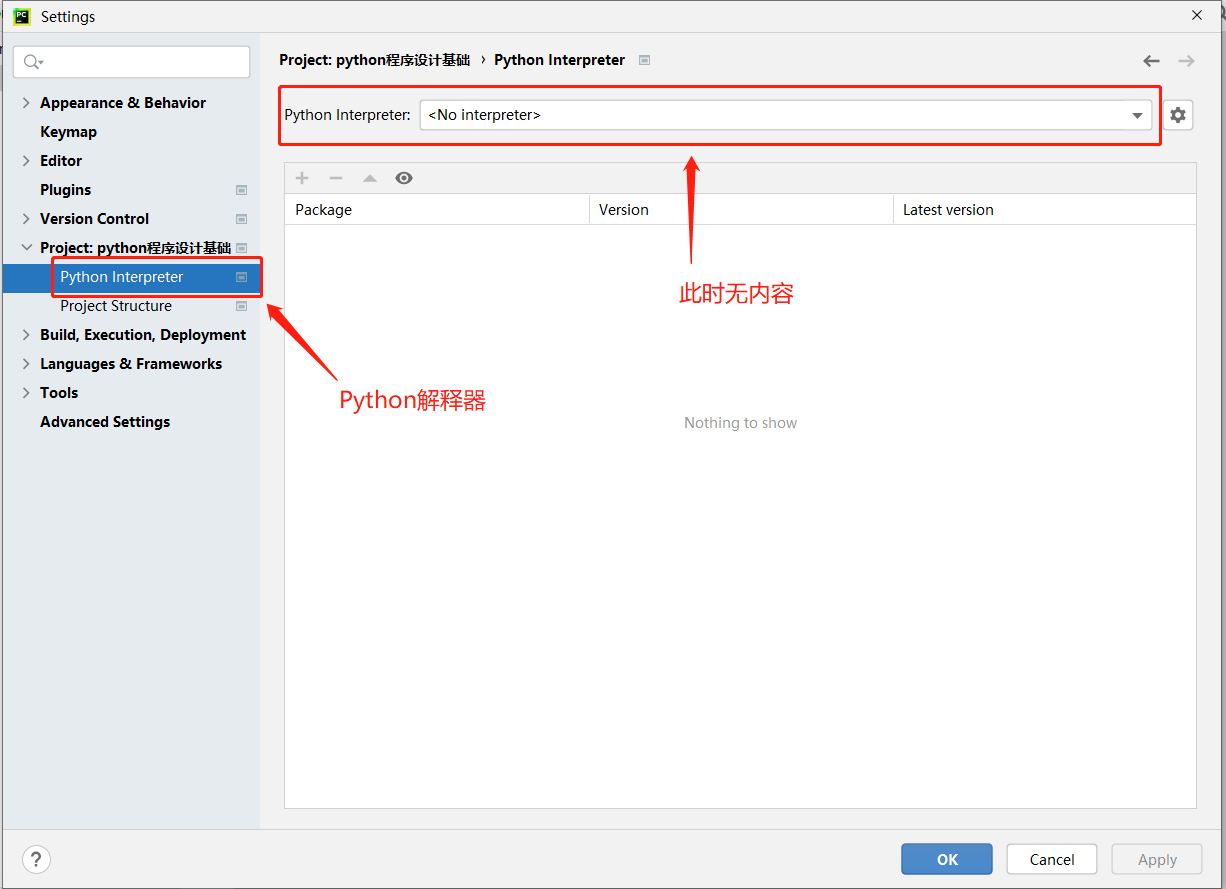Viewport: 1226px width, 889px height.
Task: Click the plus icon to install a package
Action: pos(302,178)
